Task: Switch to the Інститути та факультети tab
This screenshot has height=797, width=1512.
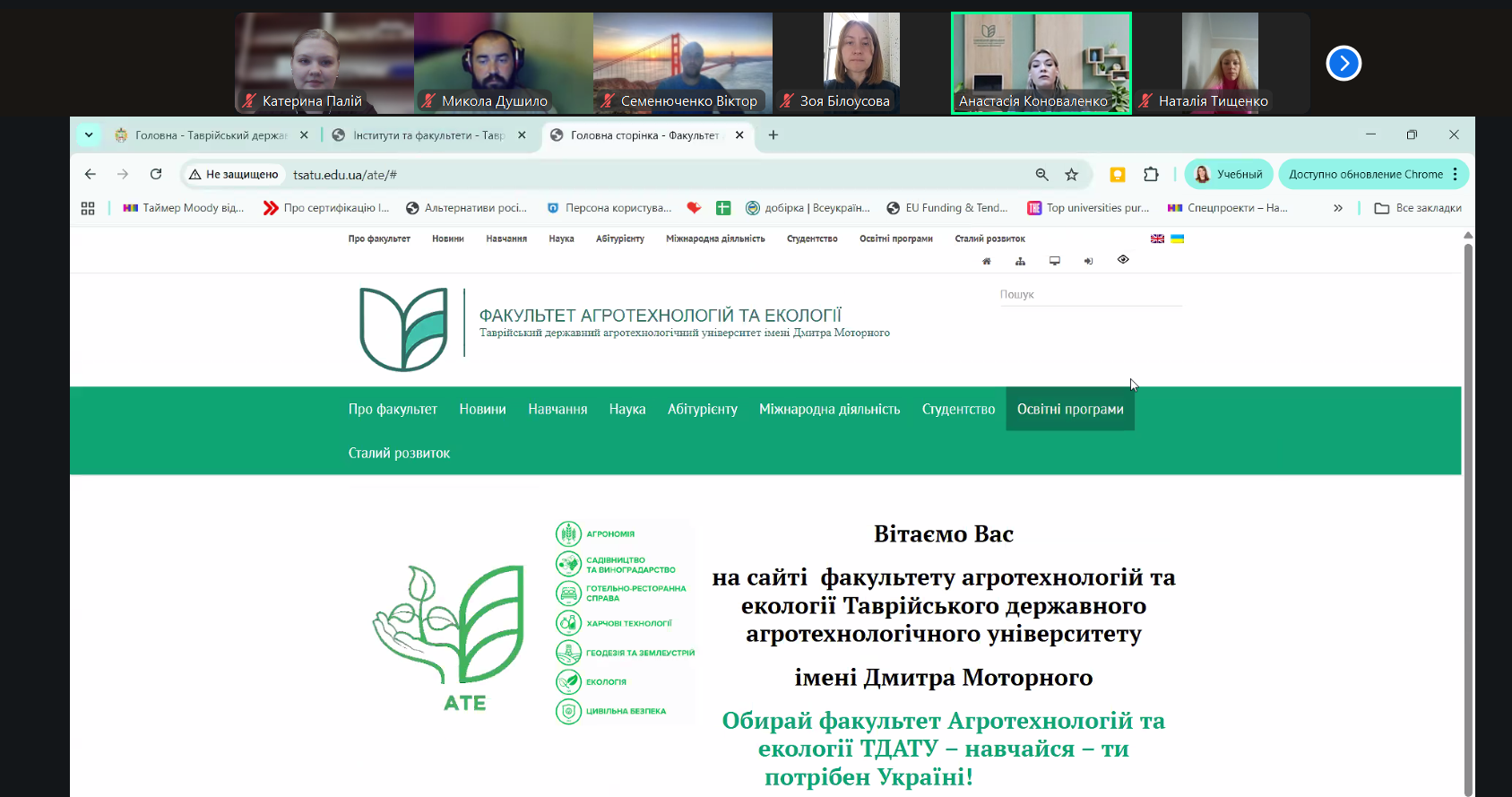Action: pyautogui.click(x=428, y=135)
